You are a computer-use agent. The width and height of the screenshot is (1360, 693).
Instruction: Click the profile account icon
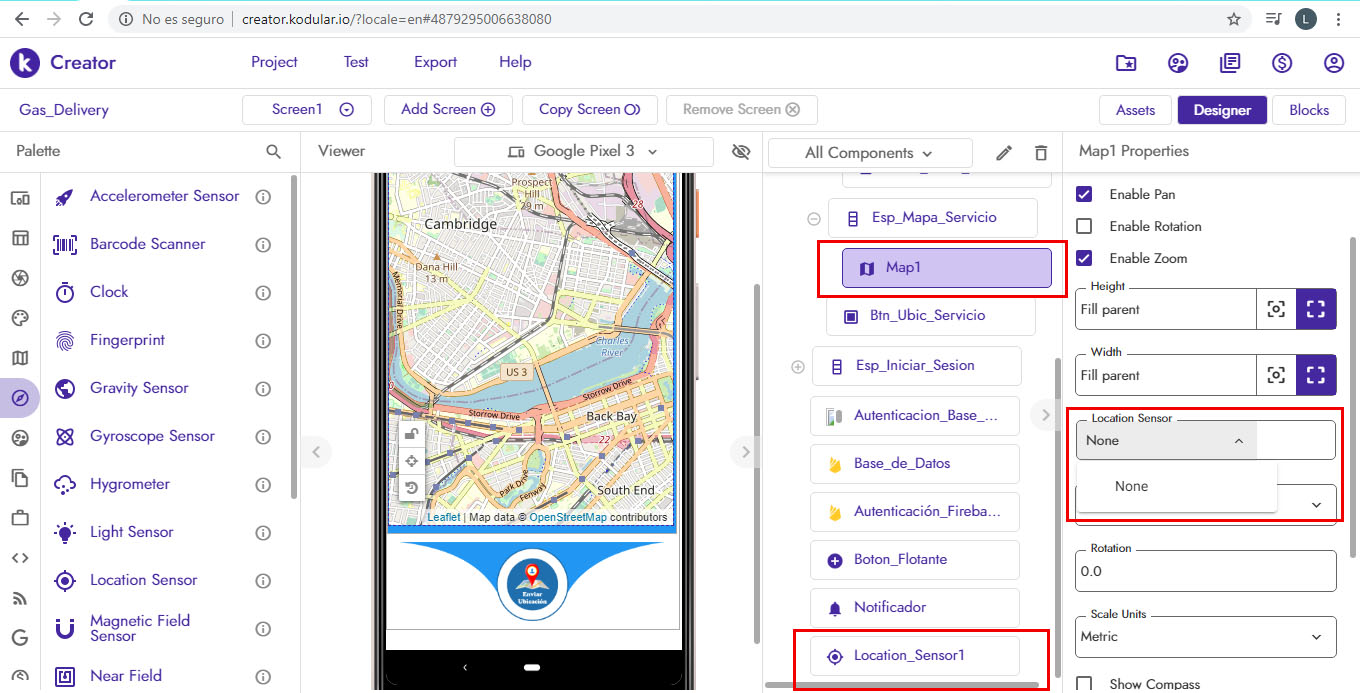(1333, 62)
